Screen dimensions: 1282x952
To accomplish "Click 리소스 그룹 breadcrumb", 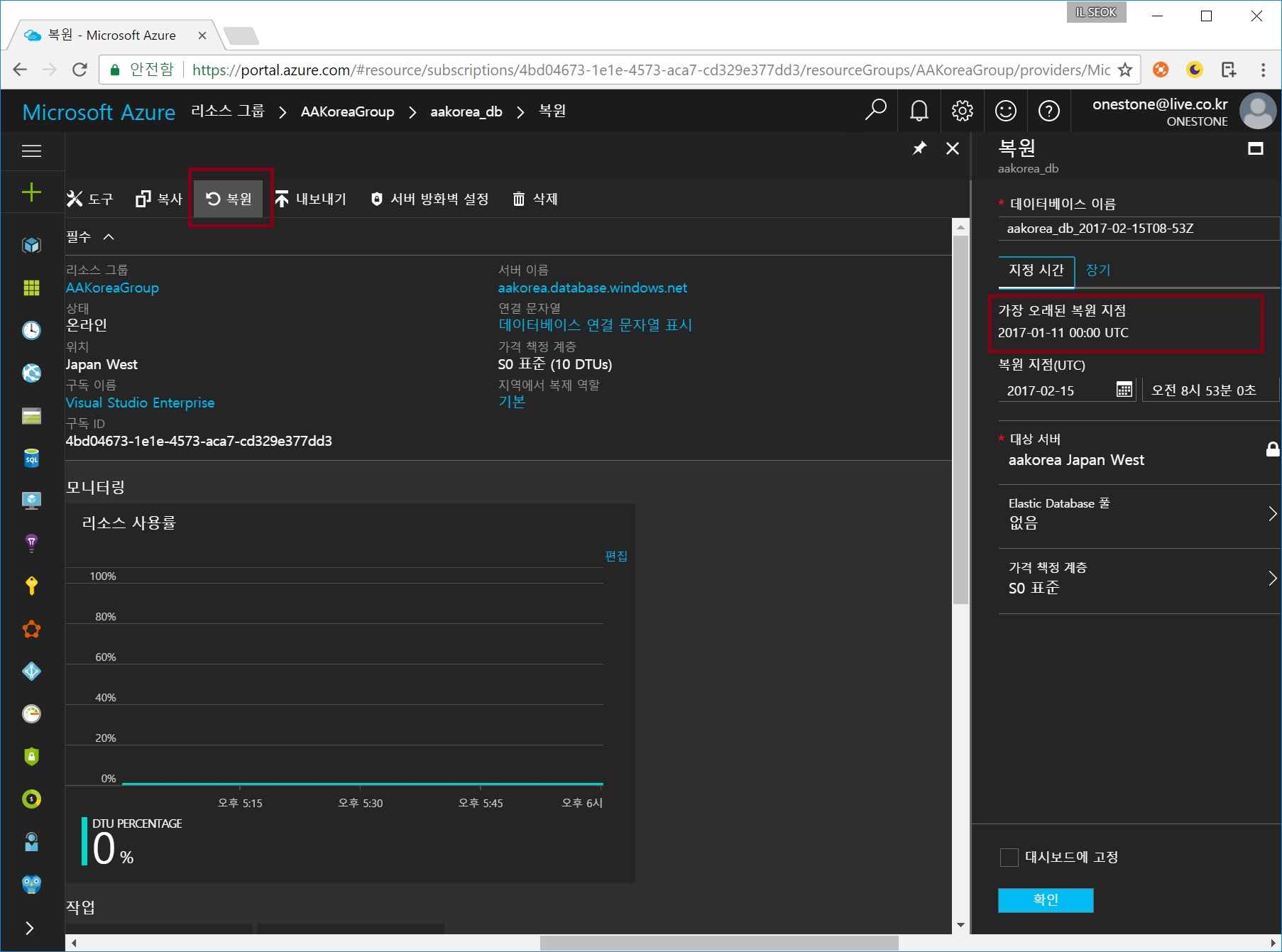I will click(227, 111).
